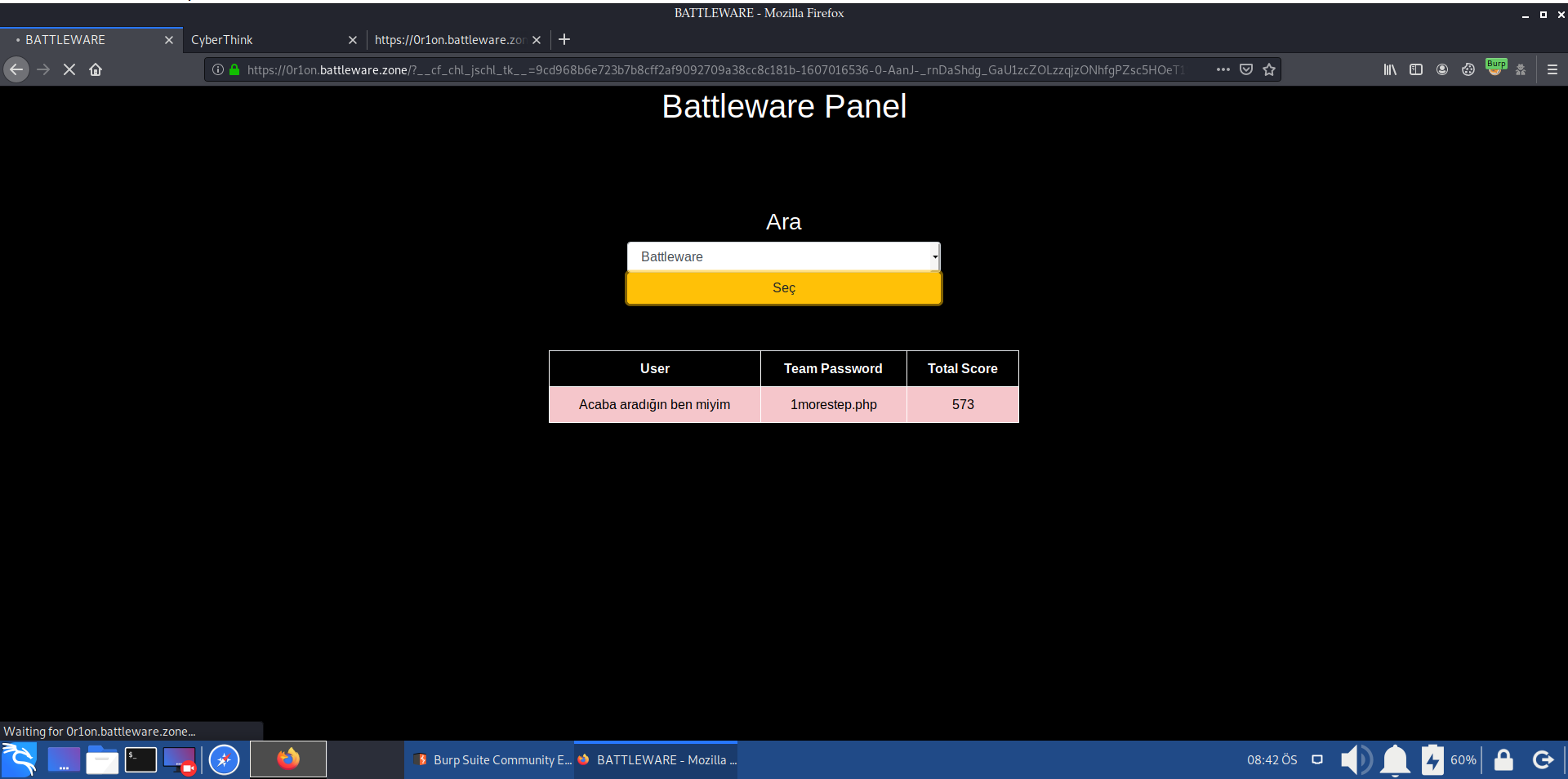Open the Firefox hamburger menu
Screen dimensions: 1568x779
tap(1552, 69)
